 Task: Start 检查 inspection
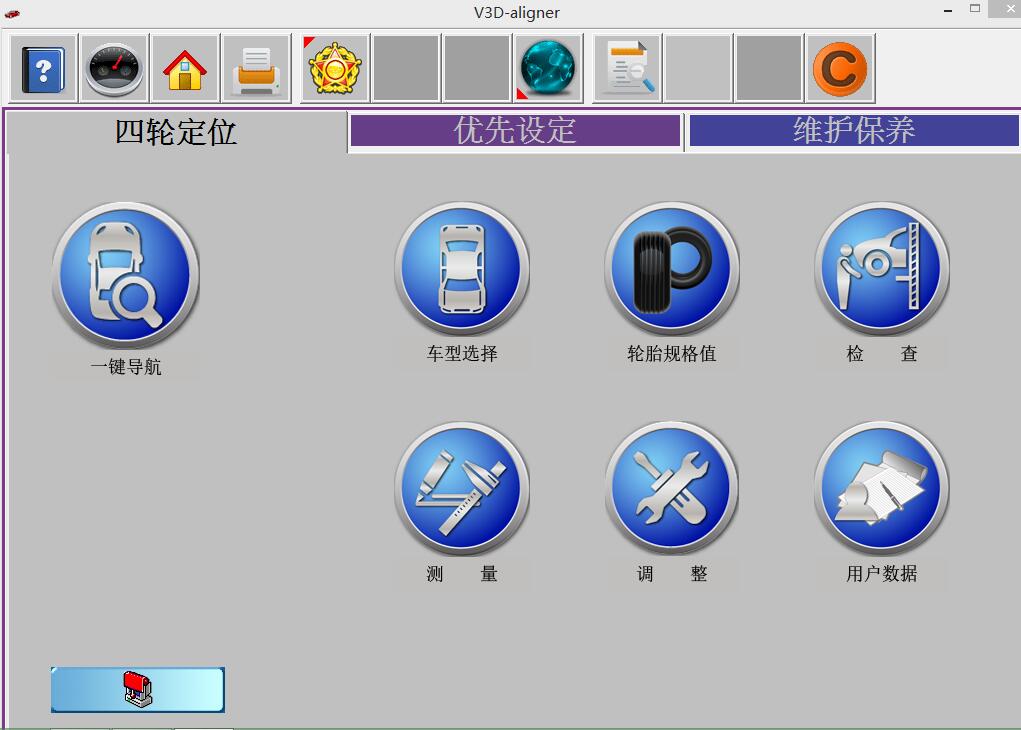(x=881, y=270)
